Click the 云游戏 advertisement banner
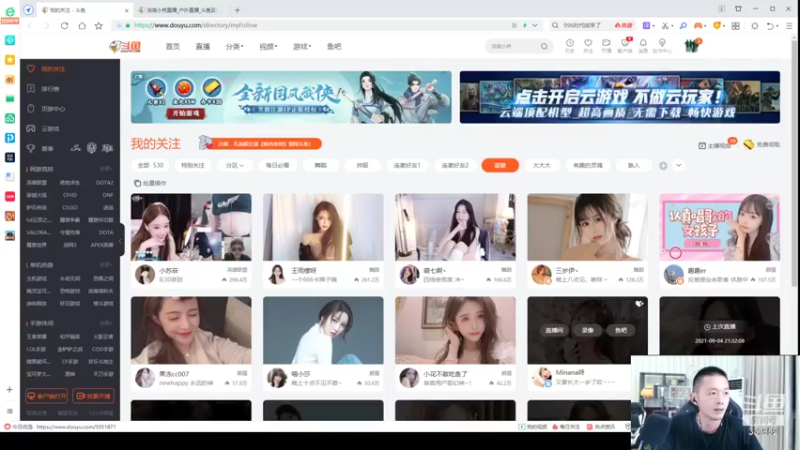The height and width of the screenshot is (450, 800). (619, 97)
